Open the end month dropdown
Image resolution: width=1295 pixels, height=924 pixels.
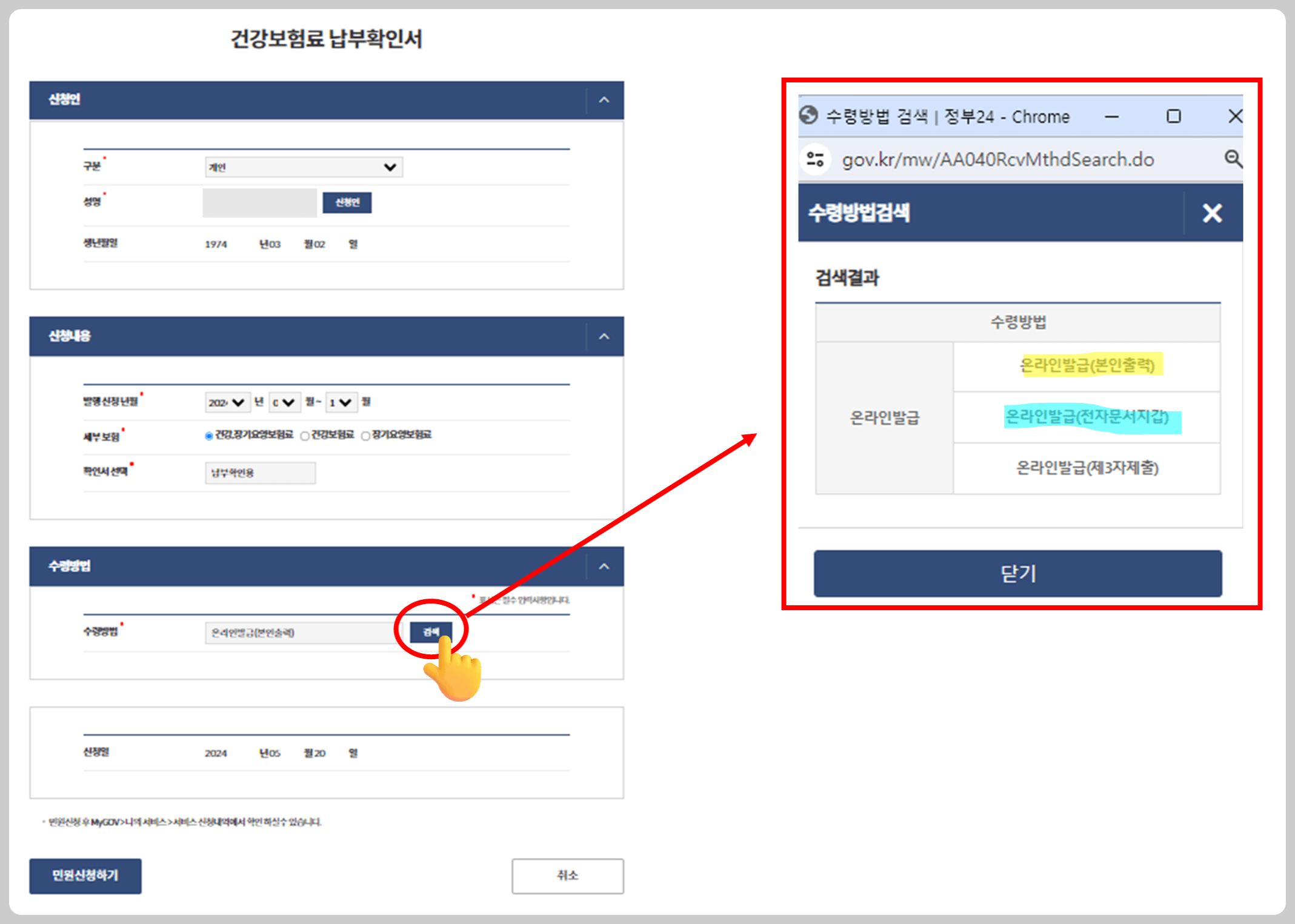click(341, 402)
